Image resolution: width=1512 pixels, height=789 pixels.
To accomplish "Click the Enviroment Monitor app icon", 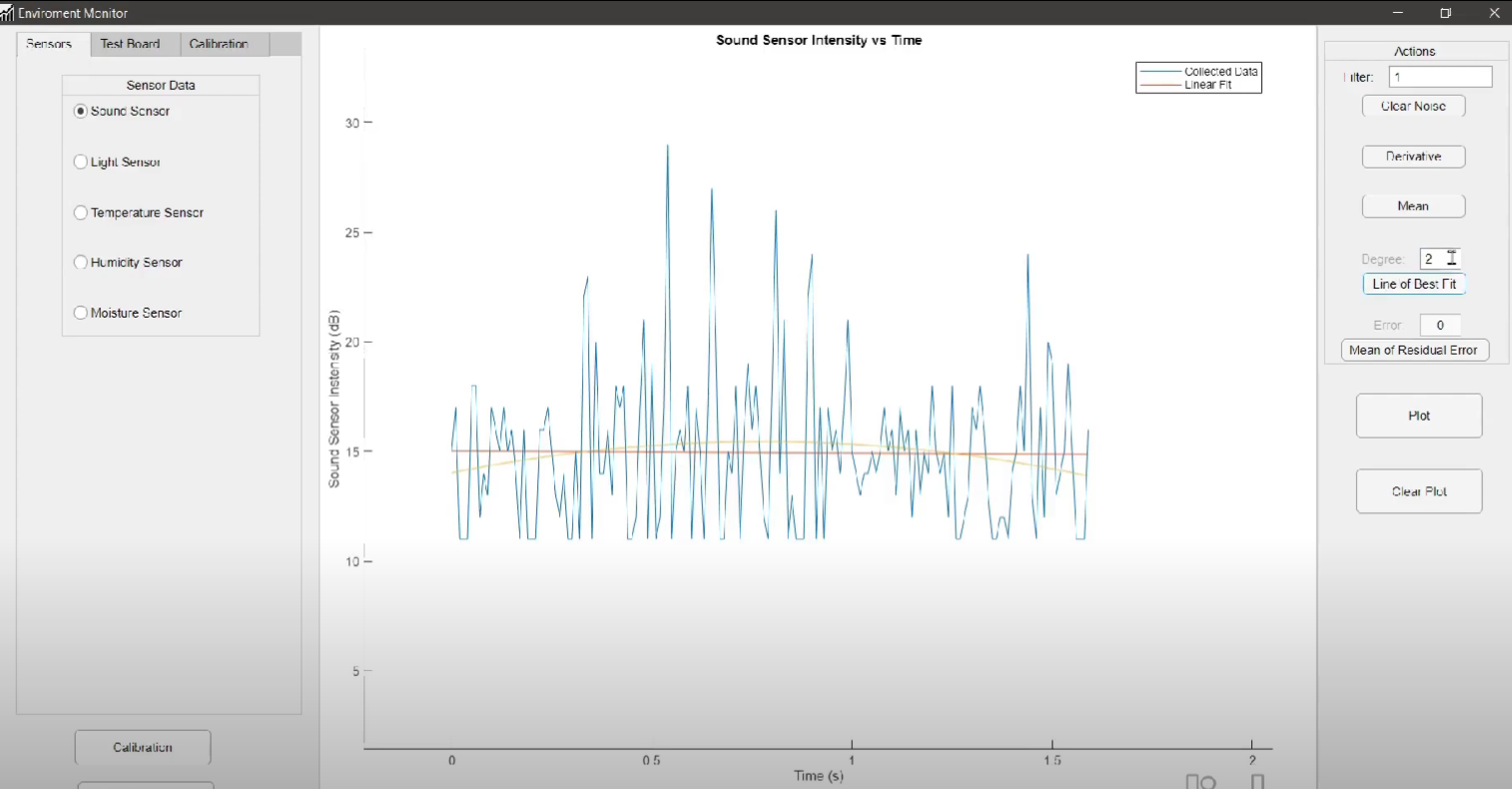I will coord(8,13).
